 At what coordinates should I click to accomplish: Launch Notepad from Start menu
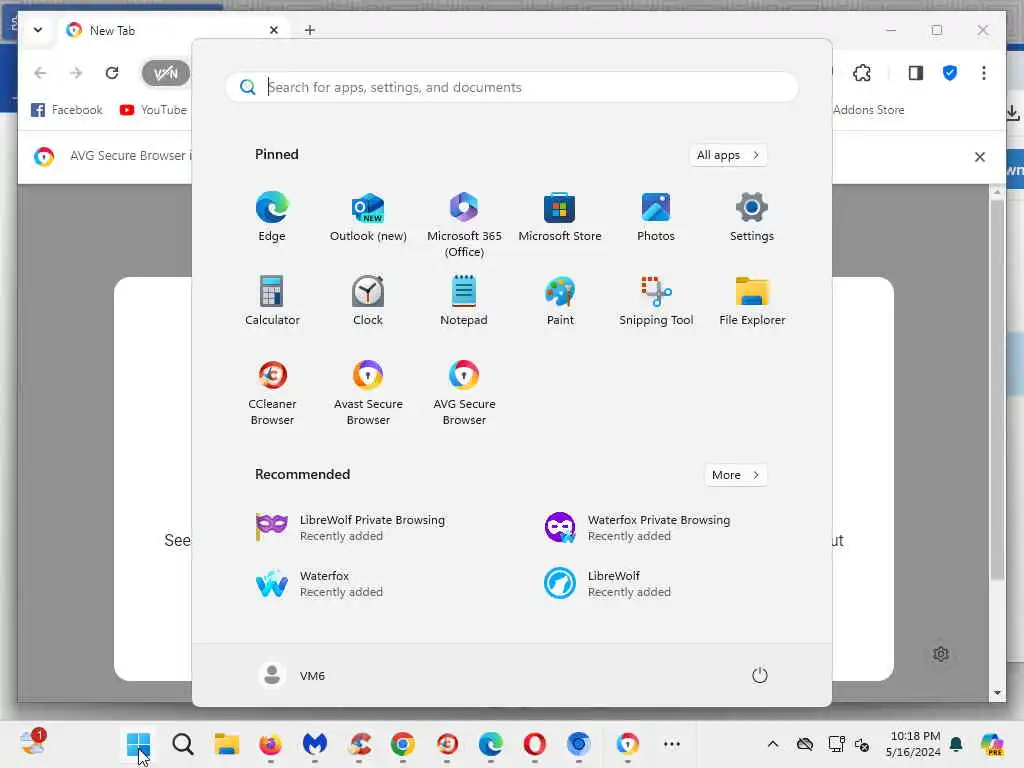pos(464,300)
